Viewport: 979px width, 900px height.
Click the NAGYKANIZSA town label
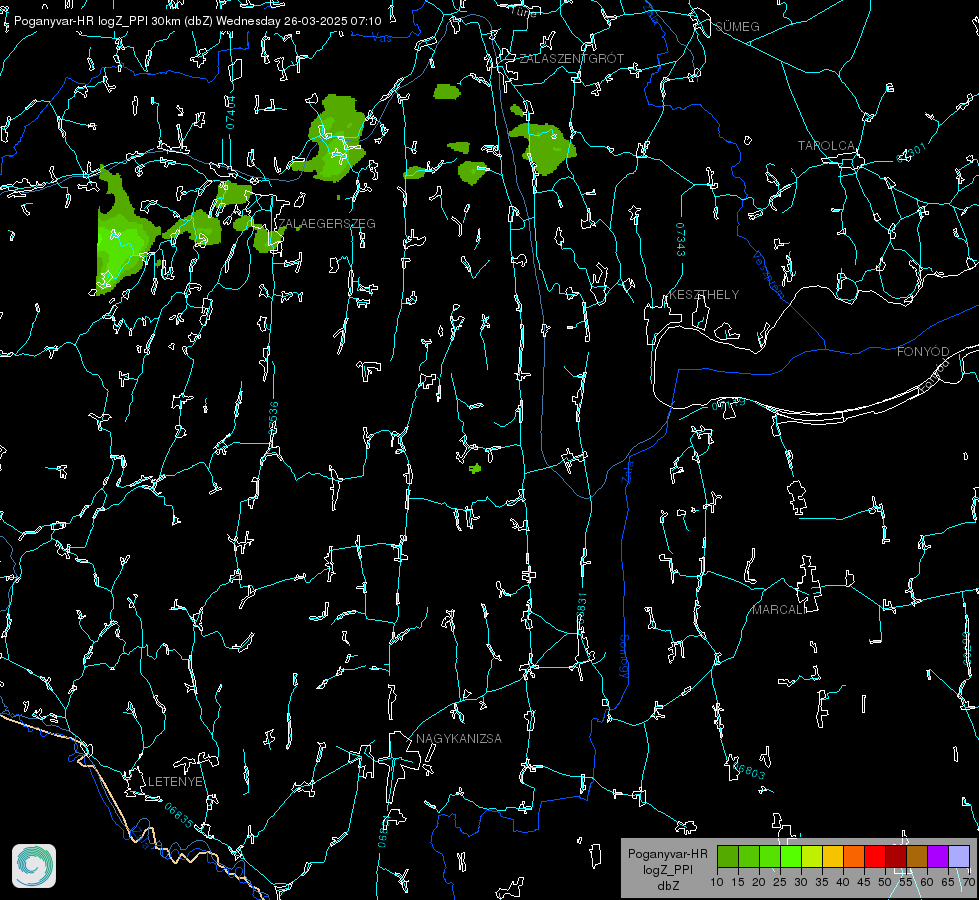click(458, 739)
